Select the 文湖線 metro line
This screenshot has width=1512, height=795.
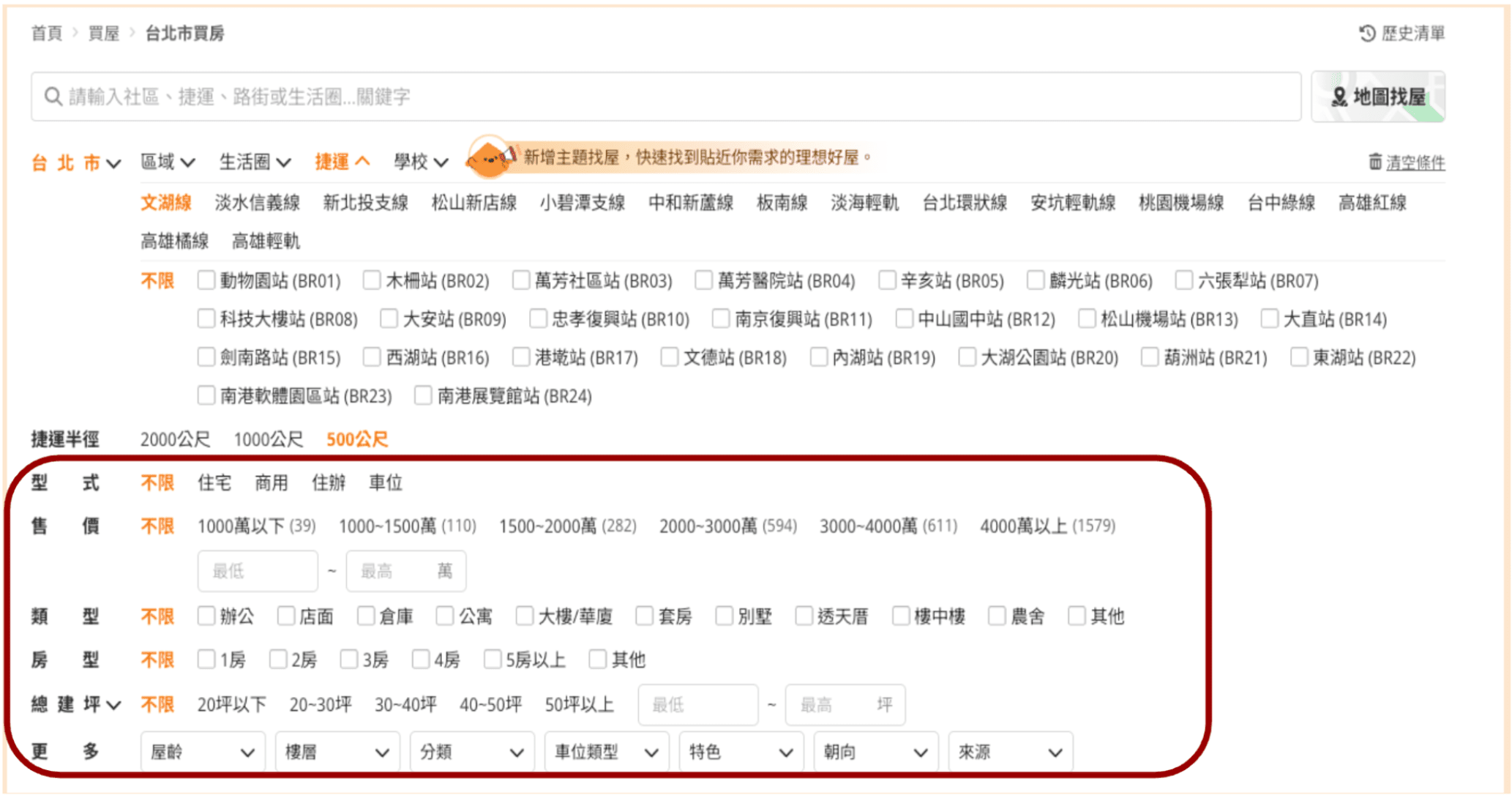166,203
